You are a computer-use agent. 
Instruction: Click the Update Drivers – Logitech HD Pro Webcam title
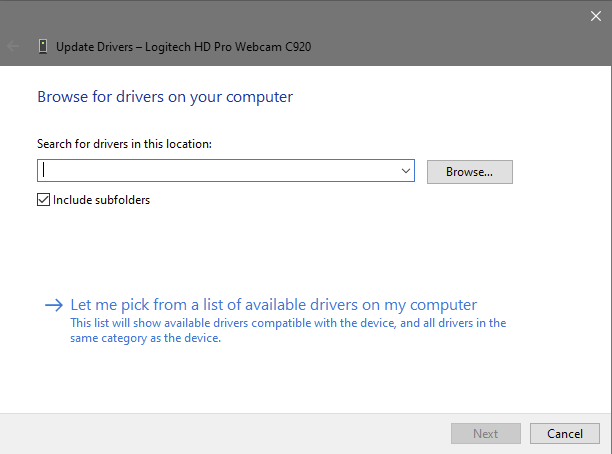pos(183,47)
